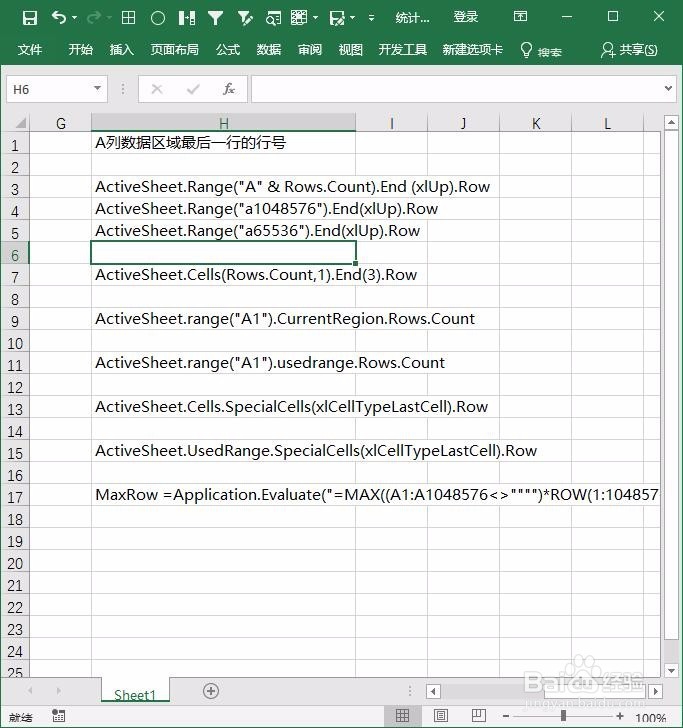Click the fx insert function icon
The width and height of the screenshot is (683, 728).
tap(228, 89)
